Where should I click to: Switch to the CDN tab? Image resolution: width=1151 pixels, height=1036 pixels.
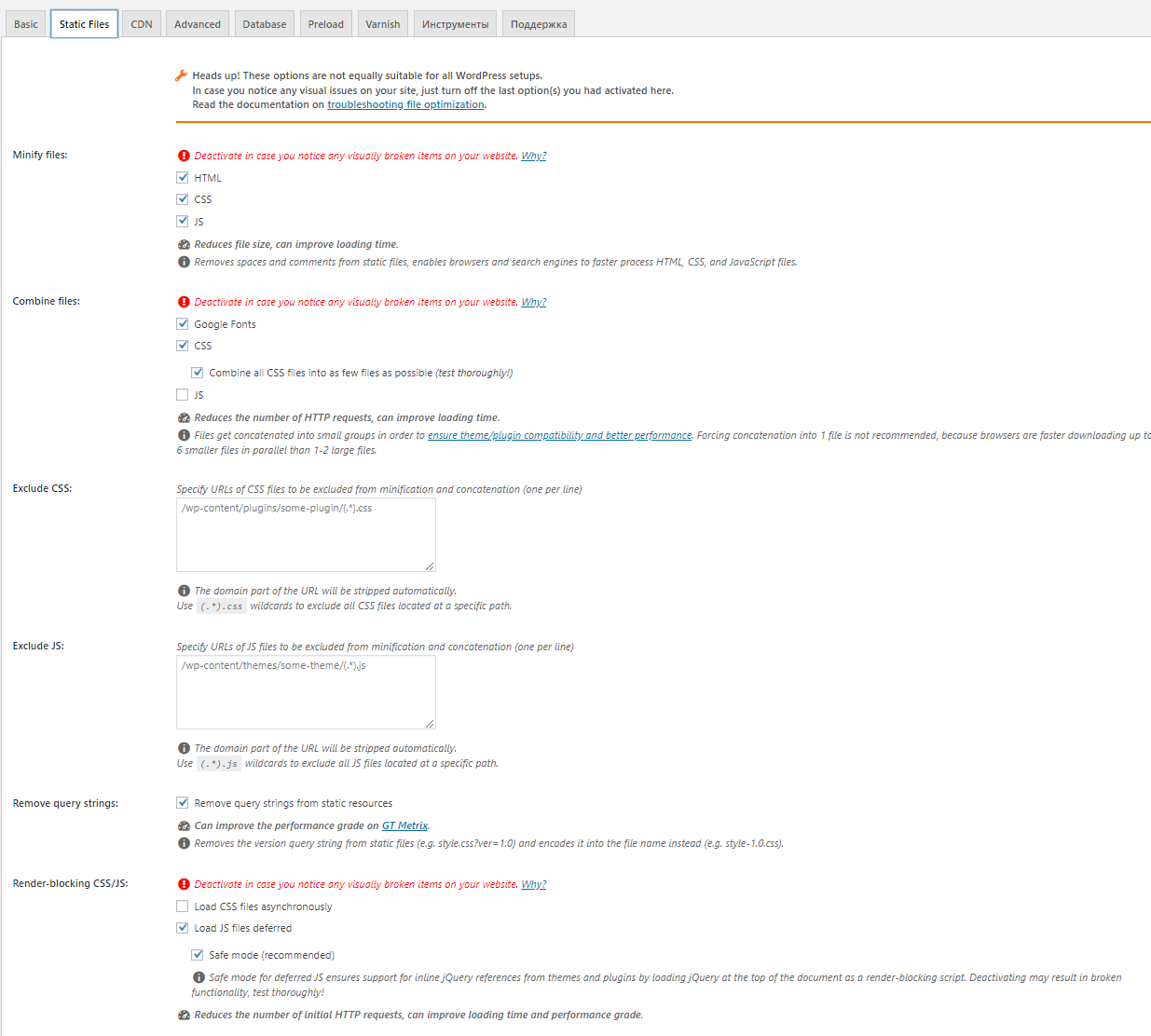pyautogui.click(x=142, y=24)
